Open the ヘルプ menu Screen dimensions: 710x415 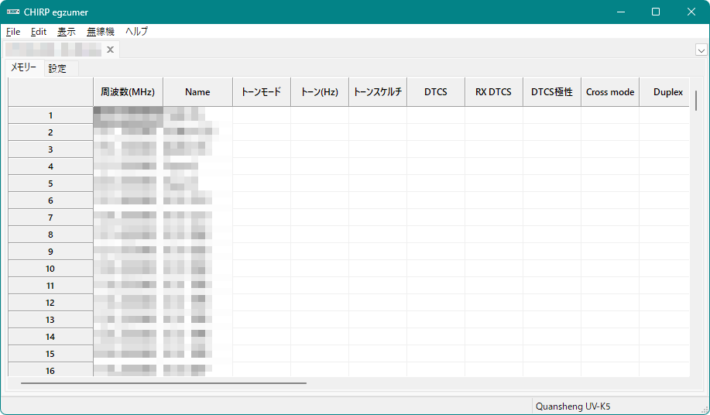point(136,32)
